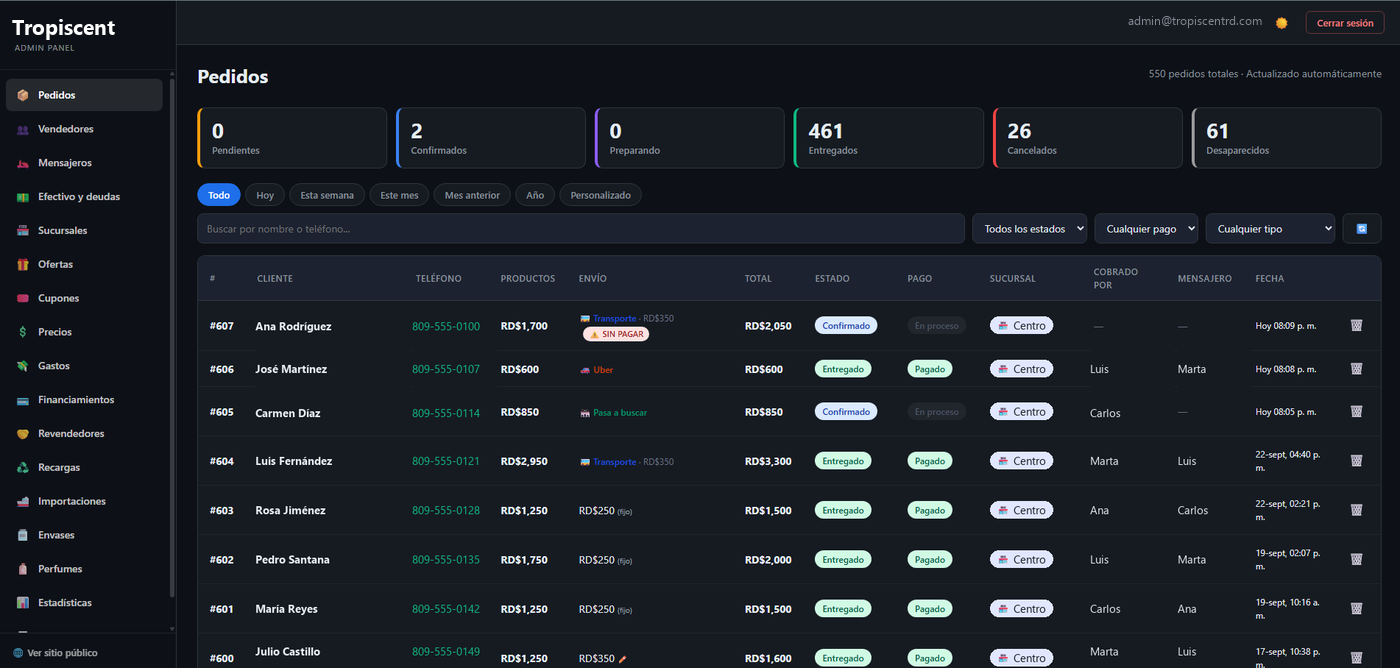Click the search by name or phone field

click(581, 229)
